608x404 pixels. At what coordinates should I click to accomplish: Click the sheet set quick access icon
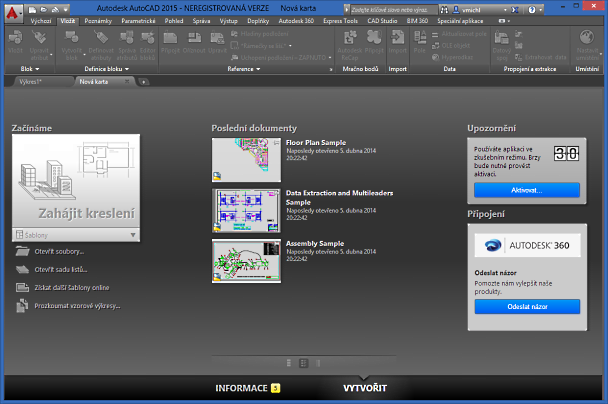(x=55, y=9)
